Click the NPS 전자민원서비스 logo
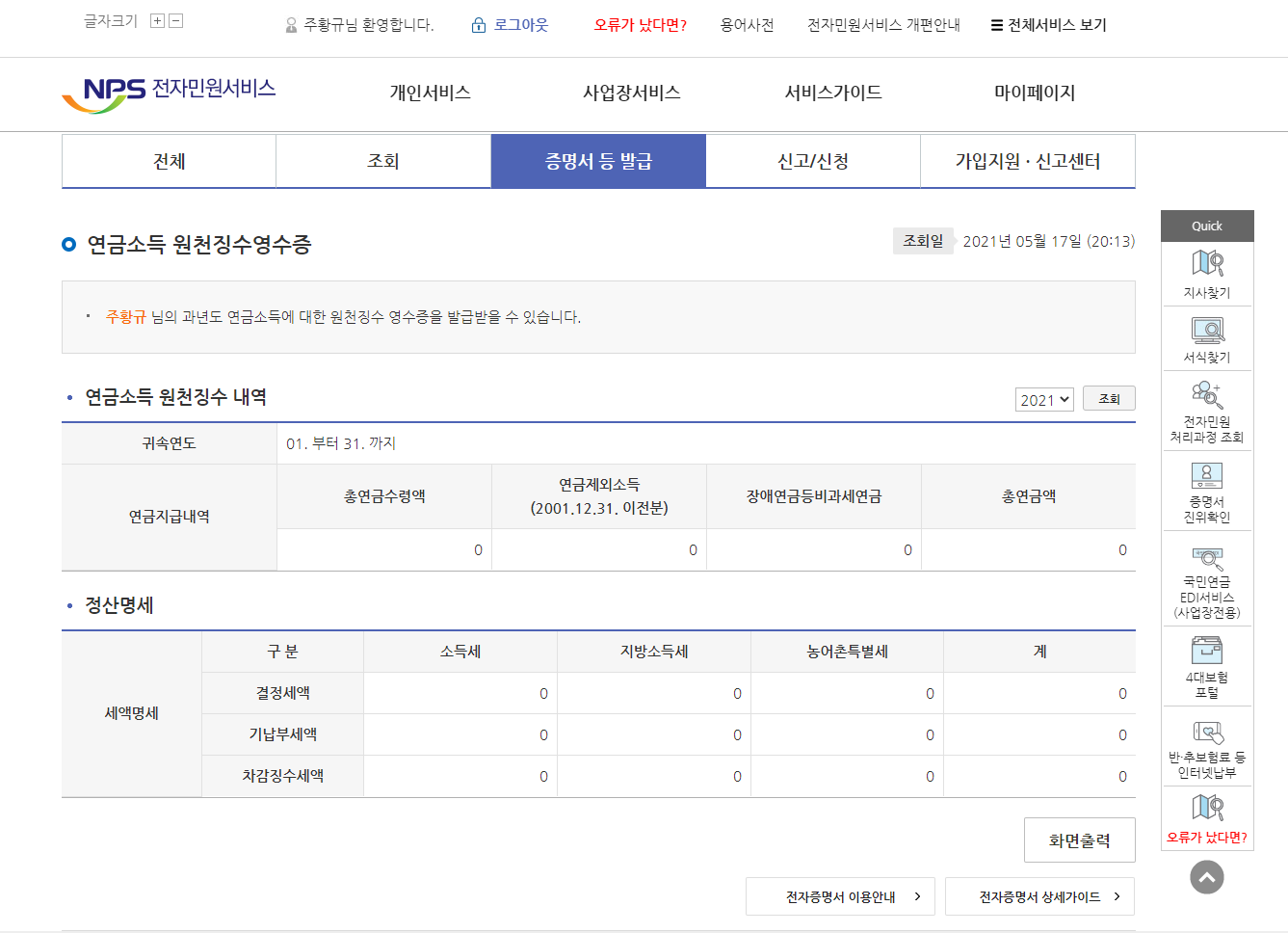 click(x=170, y=93)
